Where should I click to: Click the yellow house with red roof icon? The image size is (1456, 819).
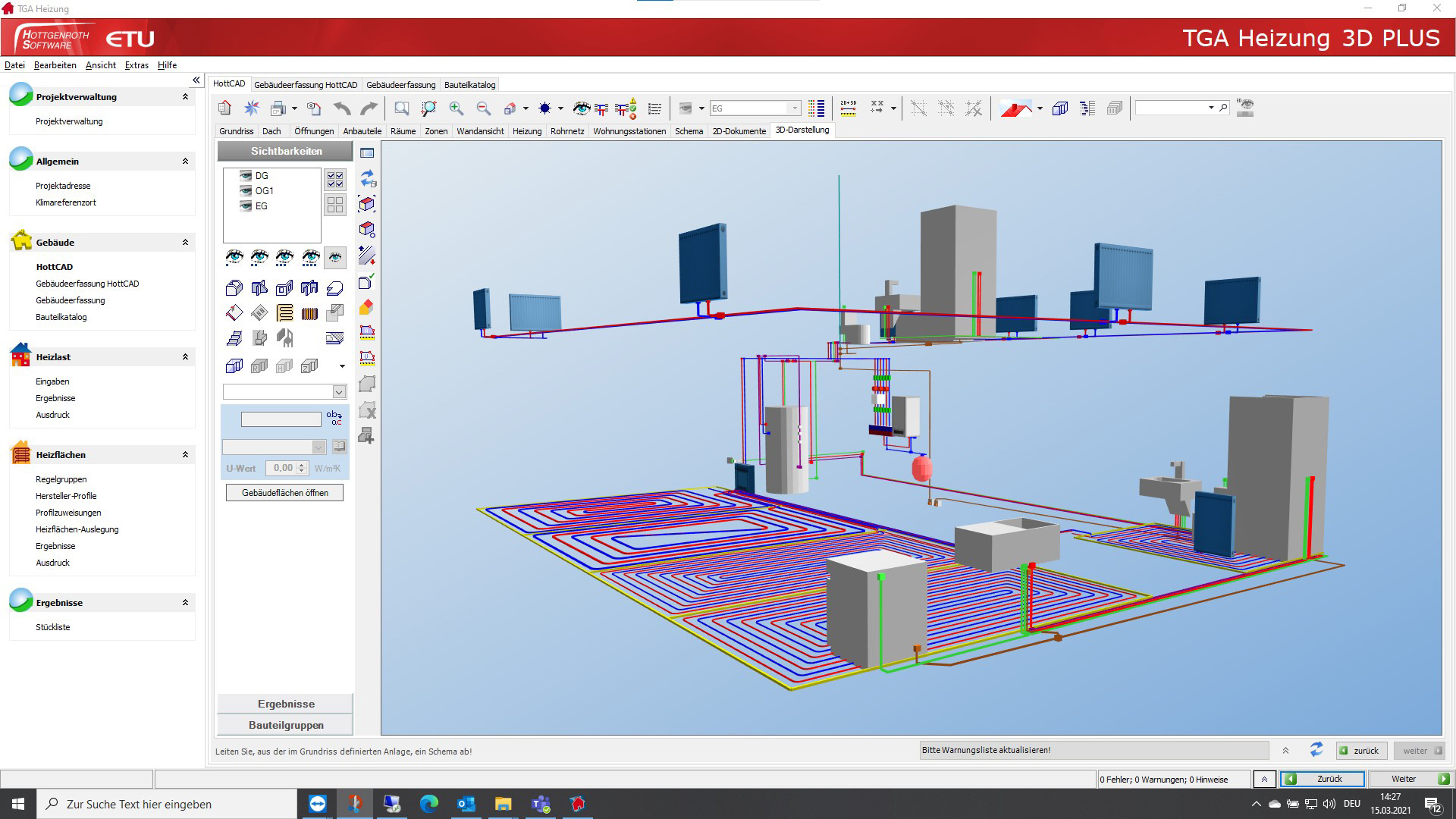(367, 307)
